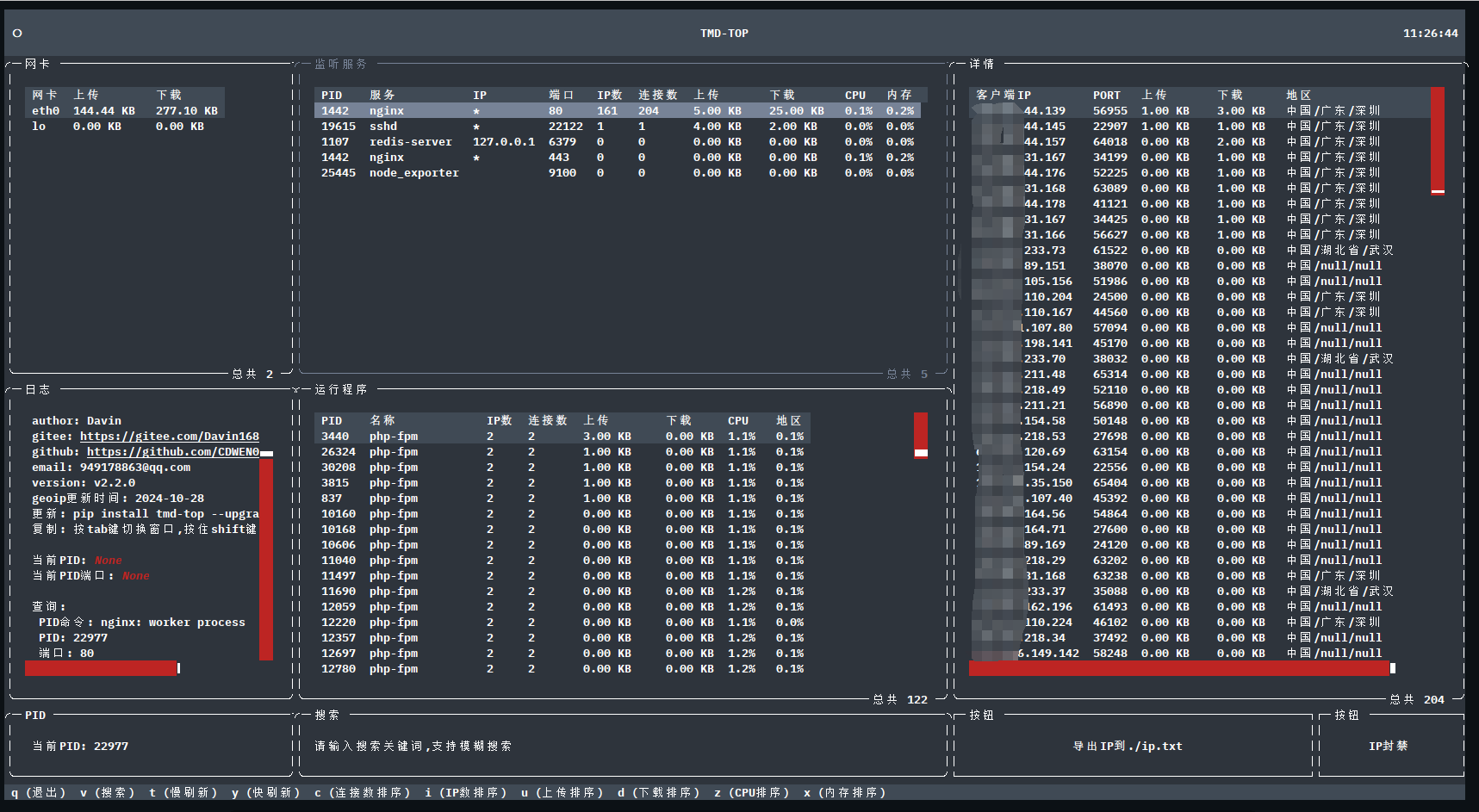Select i (IP数排序) sort shortcut

point(466,793)
